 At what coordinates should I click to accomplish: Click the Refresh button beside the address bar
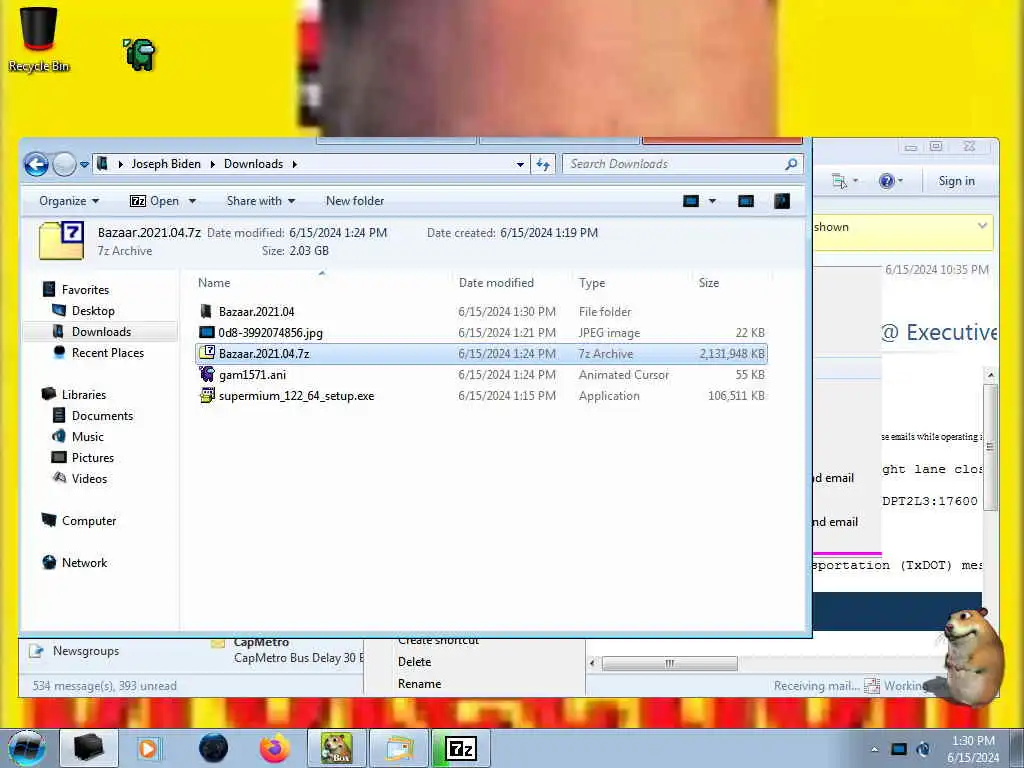543,165
